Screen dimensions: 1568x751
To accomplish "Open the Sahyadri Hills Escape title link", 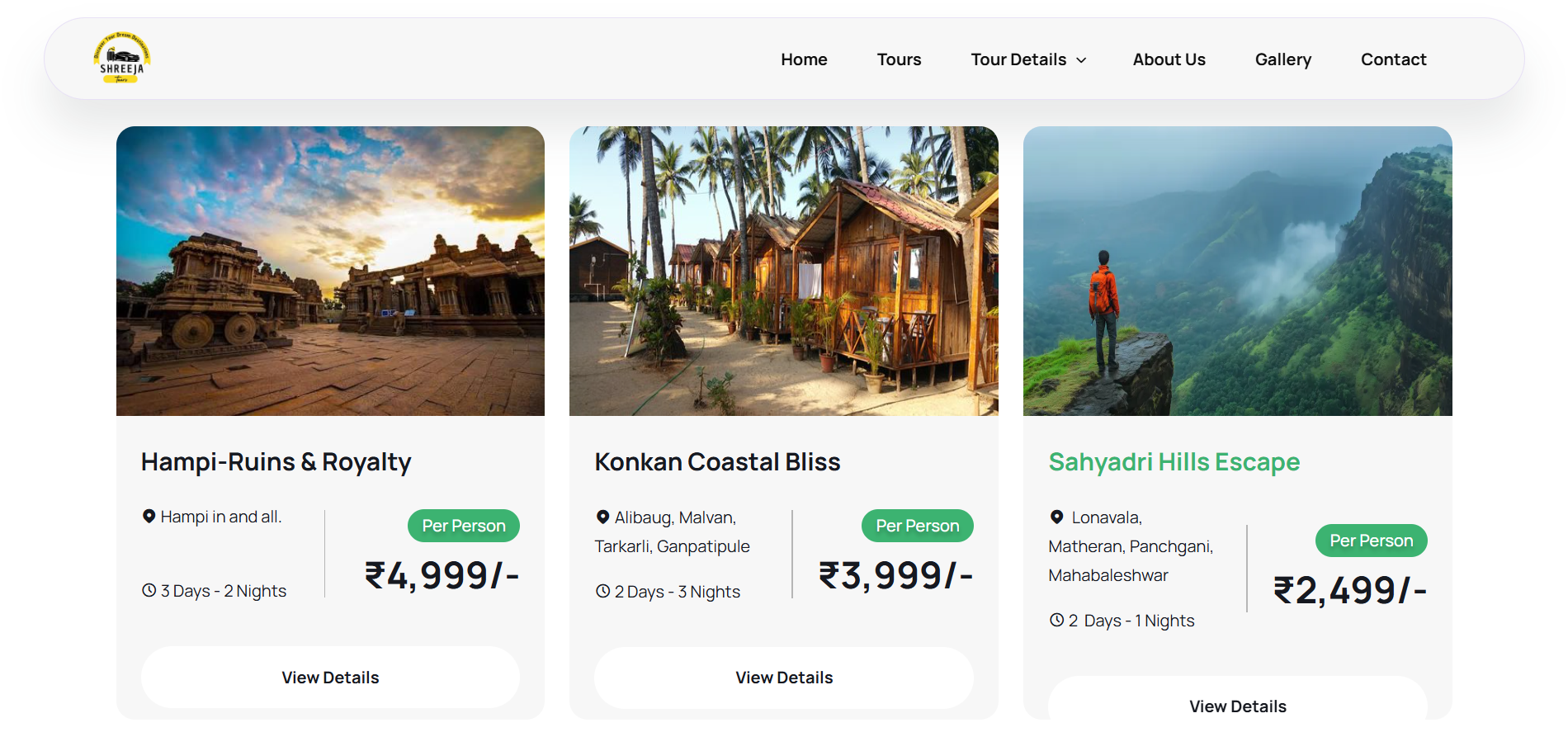I will click(x=1174, y=462).
